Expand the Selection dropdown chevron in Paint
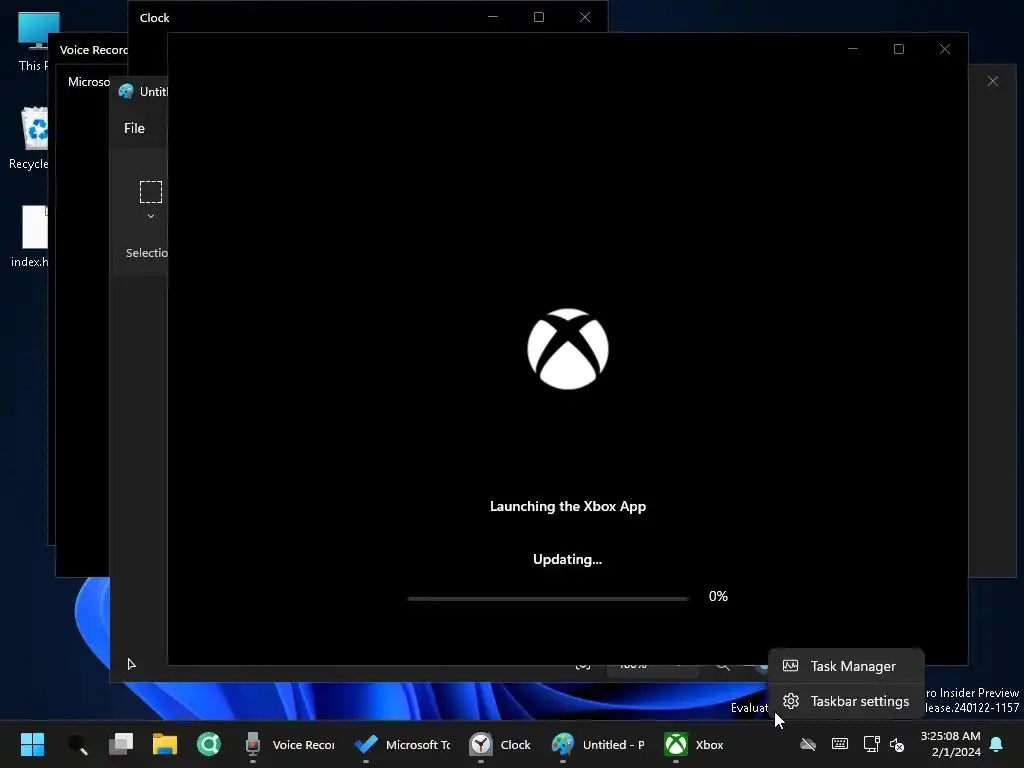 point(151,216)
